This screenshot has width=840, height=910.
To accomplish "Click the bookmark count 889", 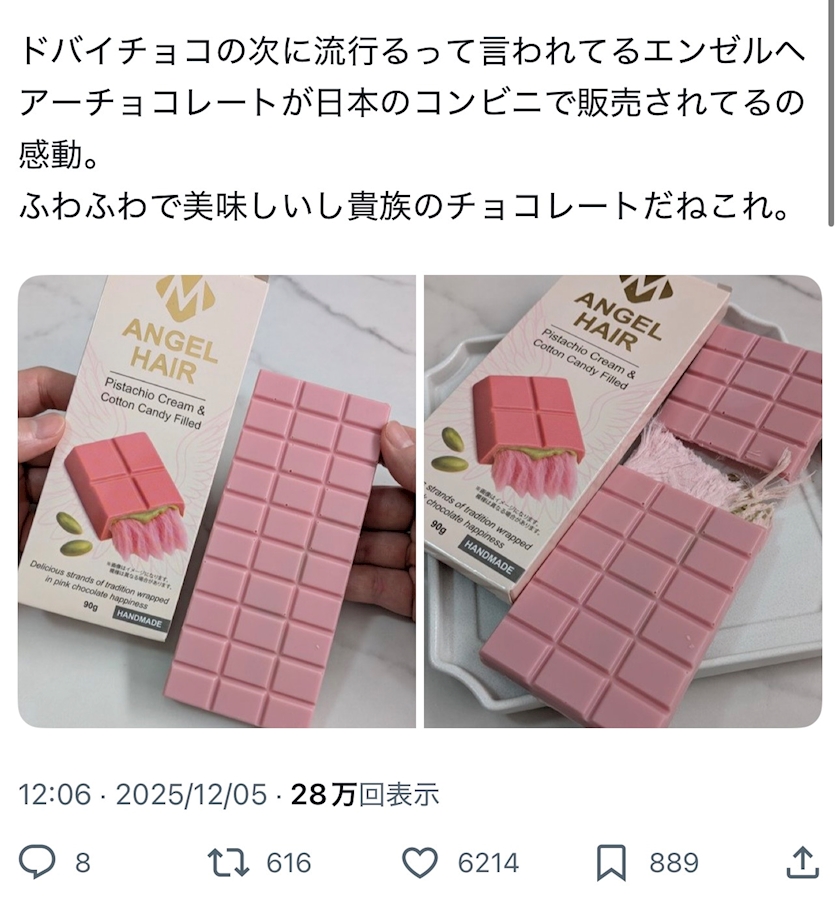I will click(674, 863).
